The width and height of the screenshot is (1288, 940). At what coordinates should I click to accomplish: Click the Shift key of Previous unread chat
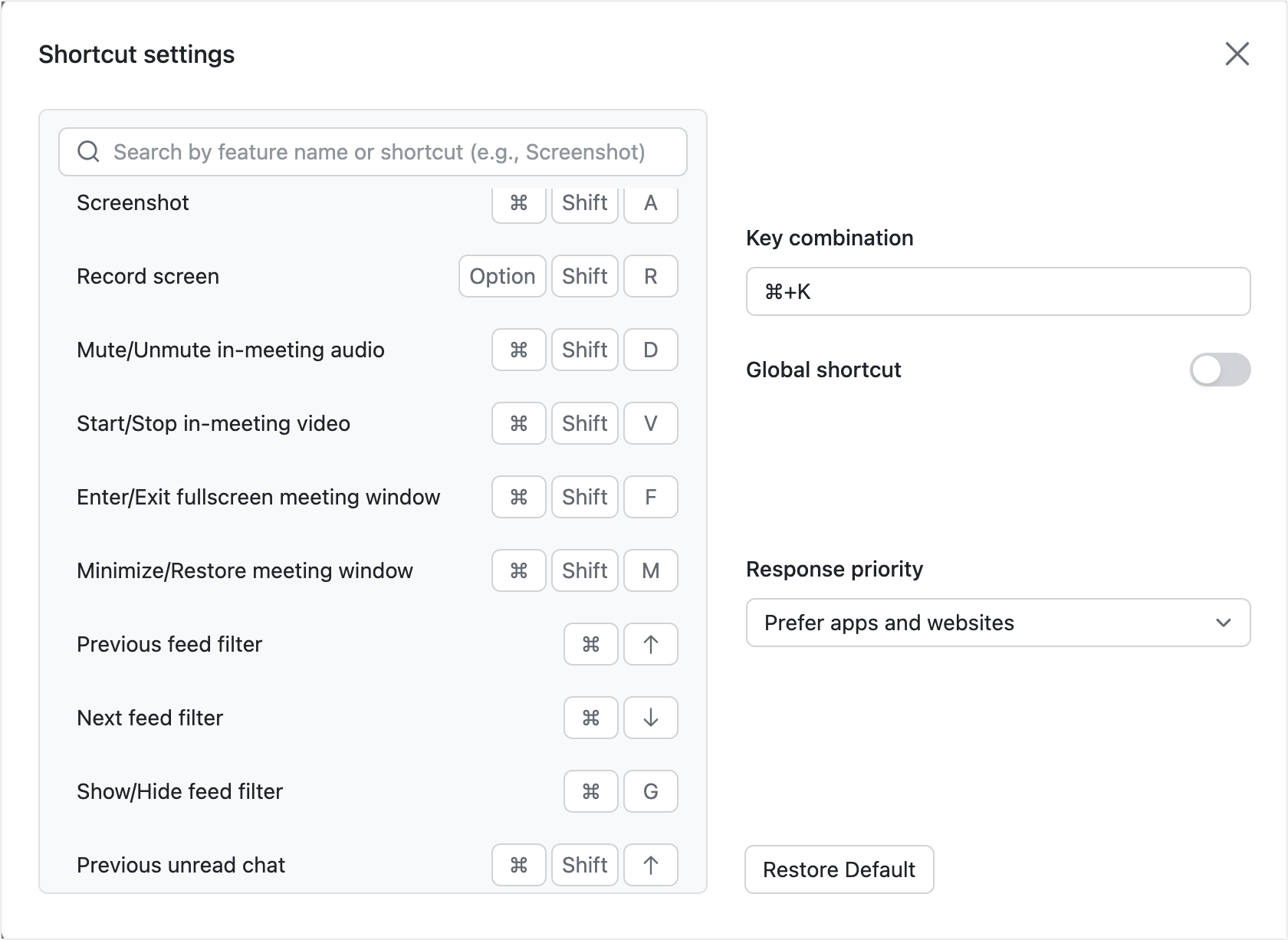click(584, 865)
